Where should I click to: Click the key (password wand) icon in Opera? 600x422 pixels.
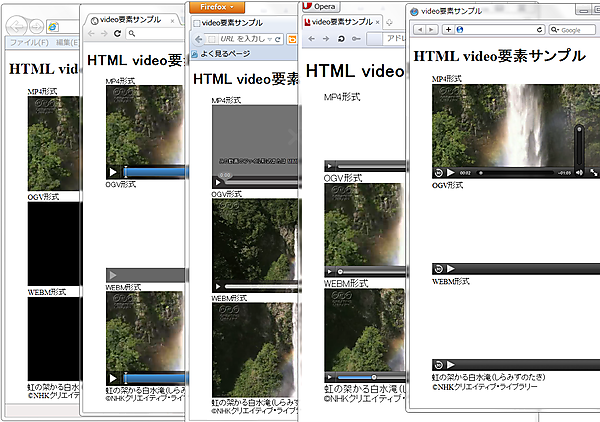(x=356, y=39)
